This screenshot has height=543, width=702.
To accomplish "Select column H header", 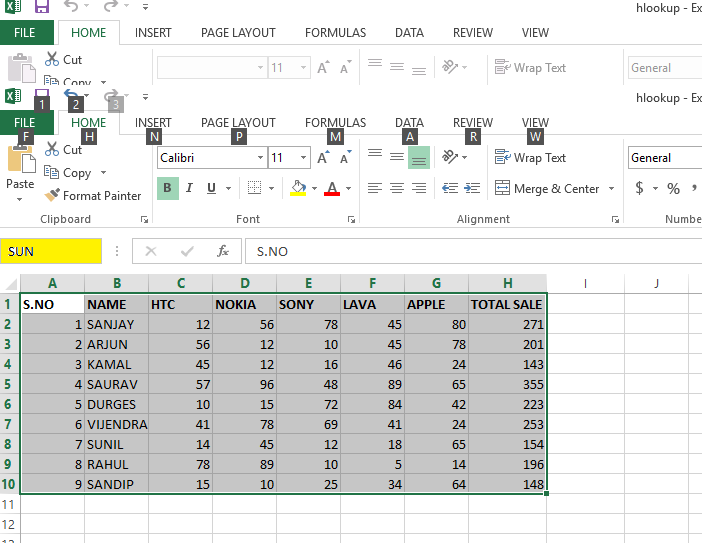I will tap(507, 283).
